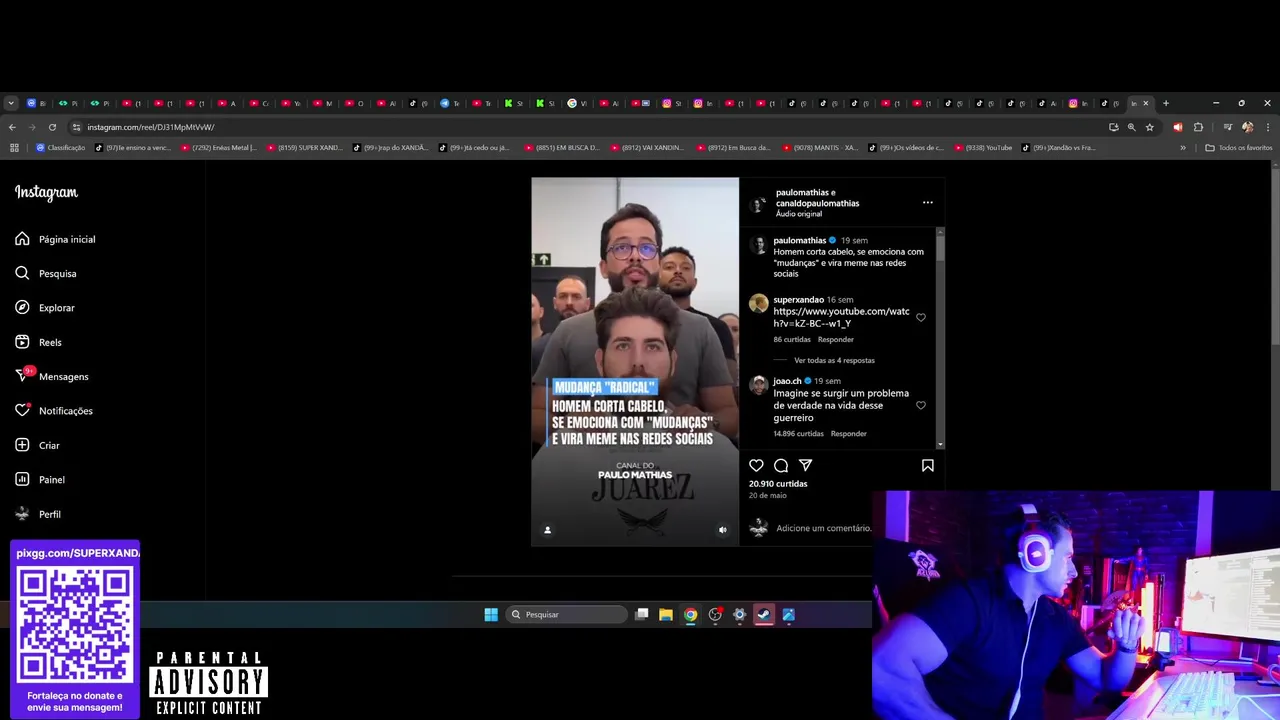1280x720 pixels.
Task: Like joao.ch's comment
Action: click(x=921, y=405)
